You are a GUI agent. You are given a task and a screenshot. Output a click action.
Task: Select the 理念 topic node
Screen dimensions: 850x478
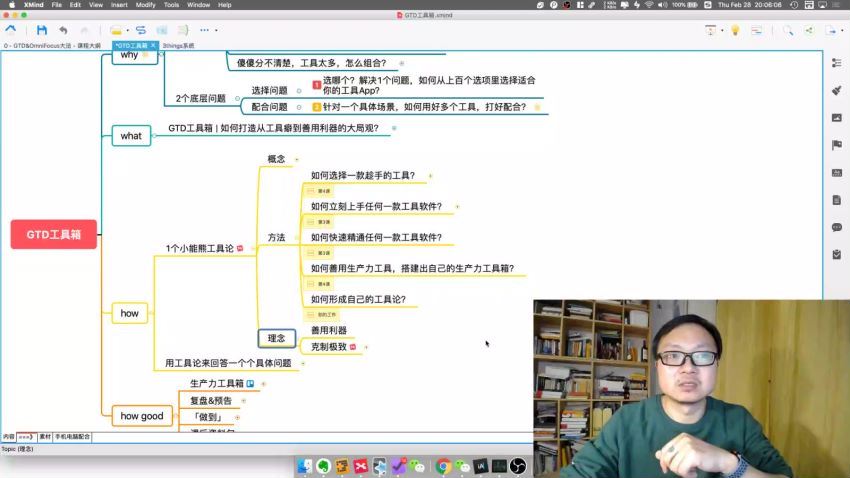[x=276, y=338]
